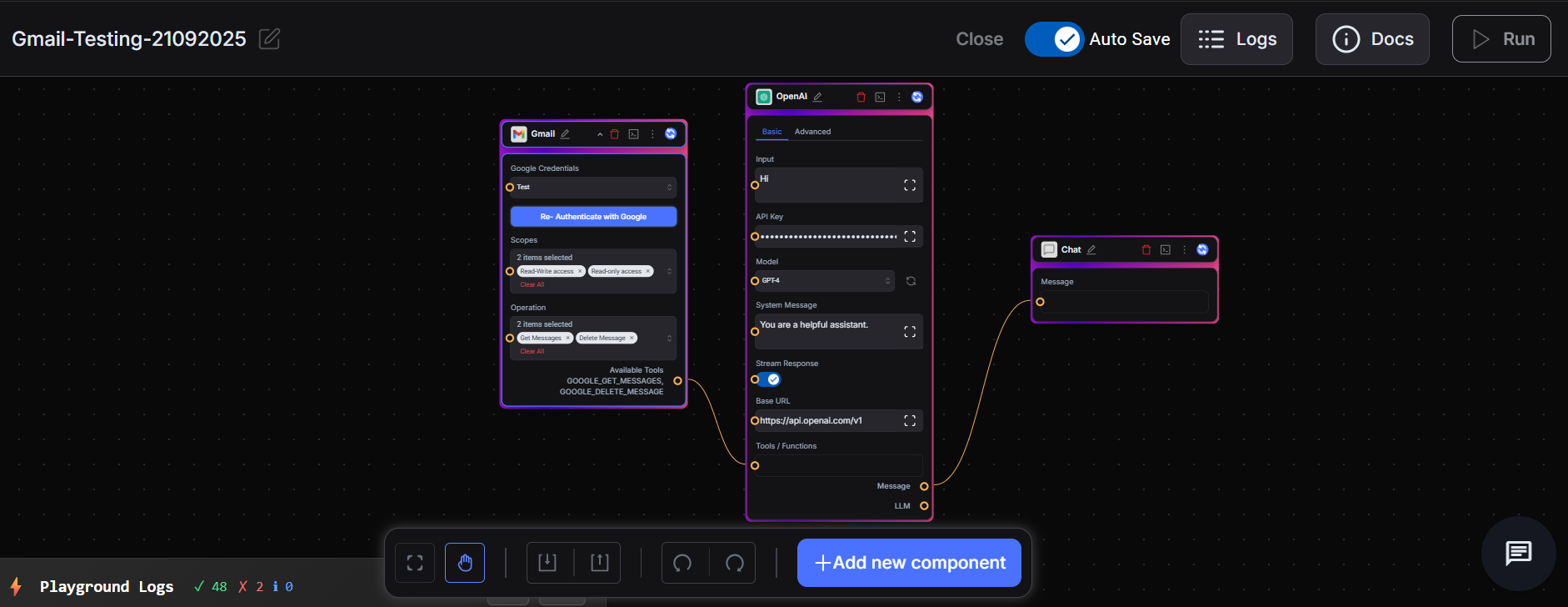The height and width of the screenshot is (607, 1568).
Task: Open the terminal icon on Chat node
Action: pos(1166,250)
